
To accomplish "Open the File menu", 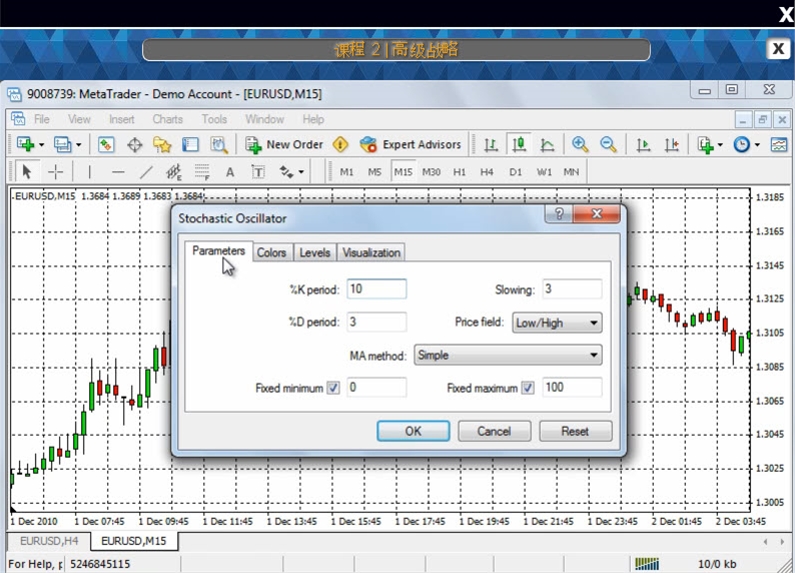I will click(x=42, y=119).
